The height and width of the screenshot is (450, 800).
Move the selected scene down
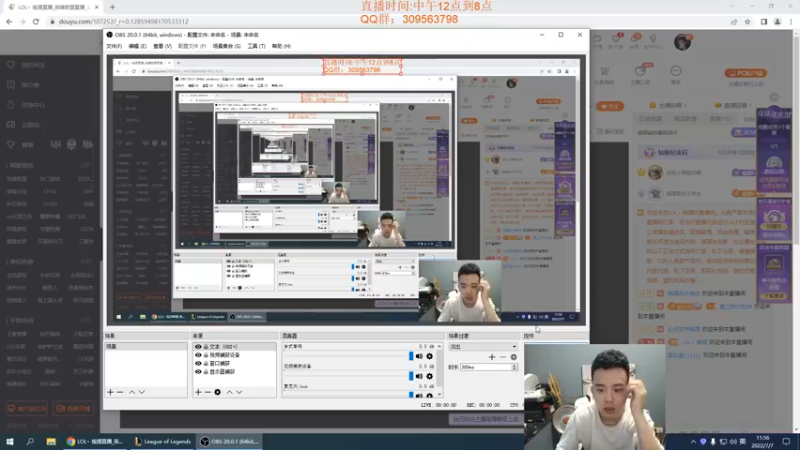[x=141, y=392]
